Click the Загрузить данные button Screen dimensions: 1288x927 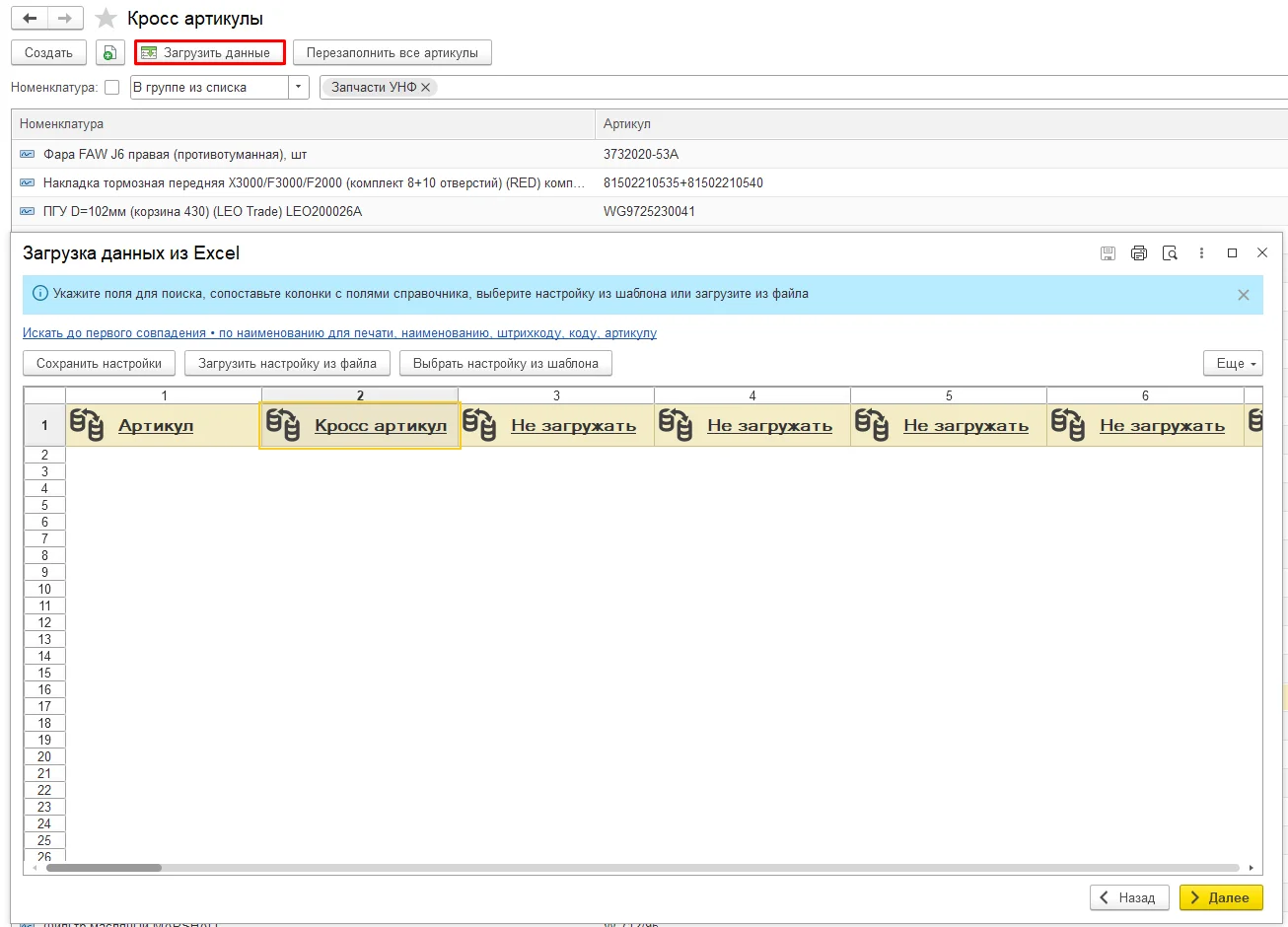point(210,52)
